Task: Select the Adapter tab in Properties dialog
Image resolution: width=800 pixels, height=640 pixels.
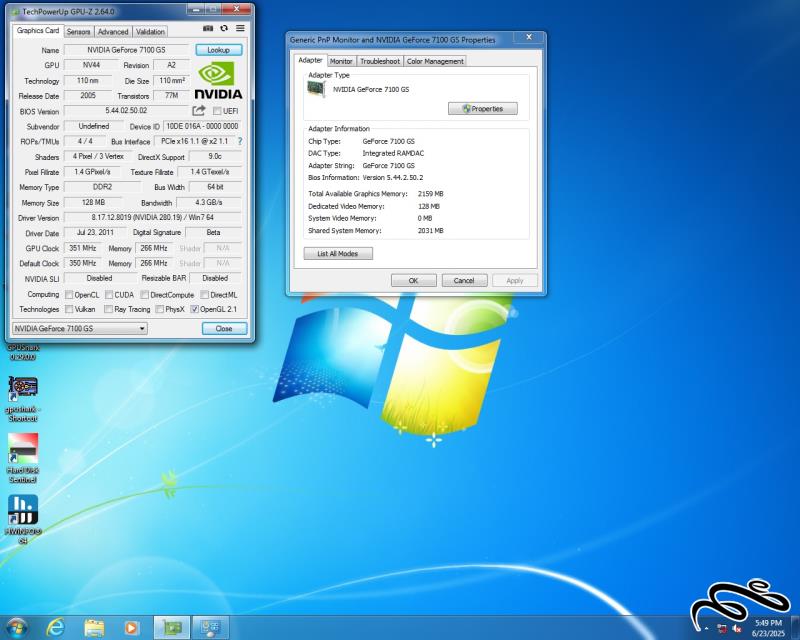Action: click(x=310, y=60)
